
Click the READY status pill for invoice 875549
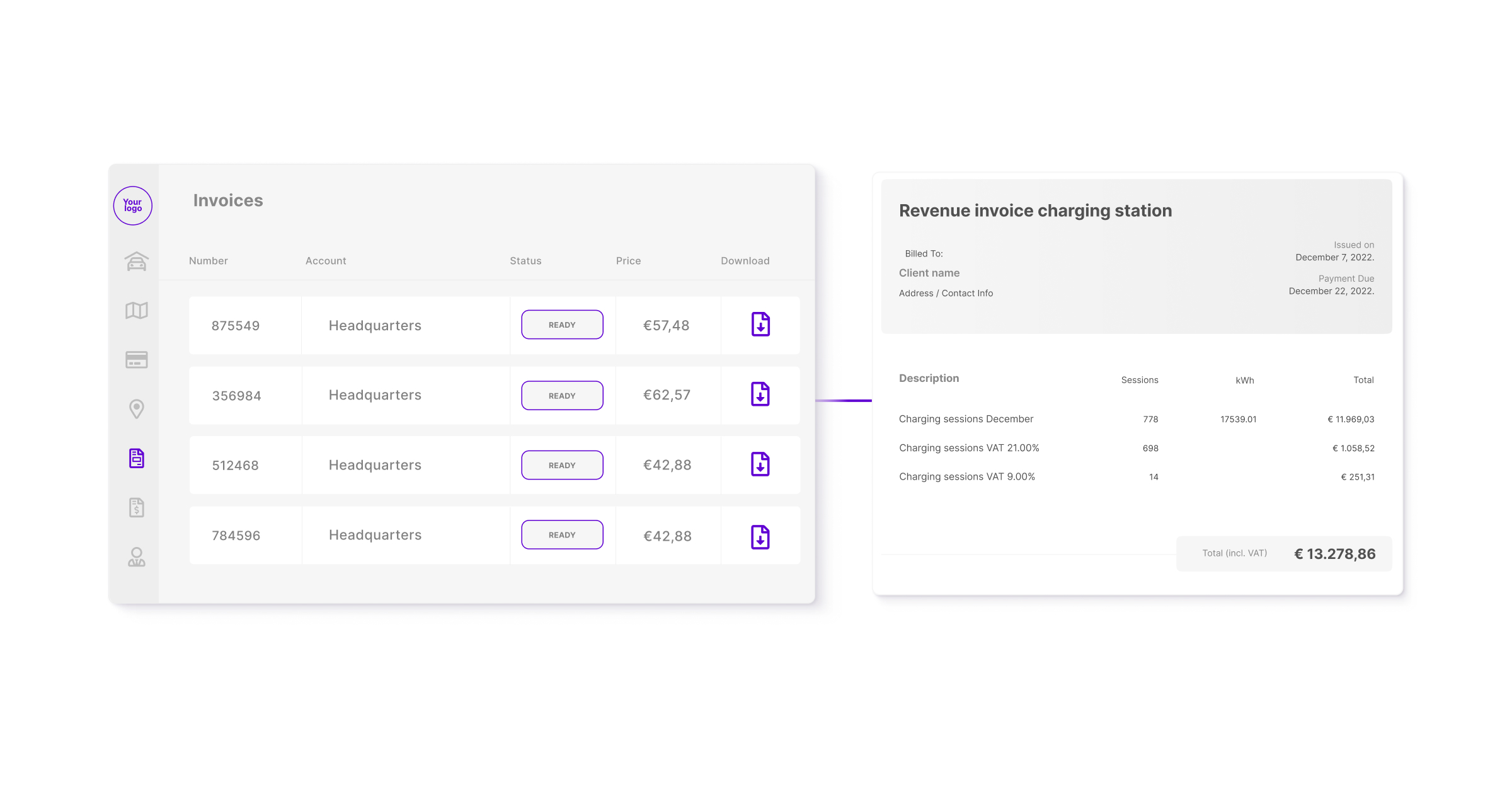[561, 325]
